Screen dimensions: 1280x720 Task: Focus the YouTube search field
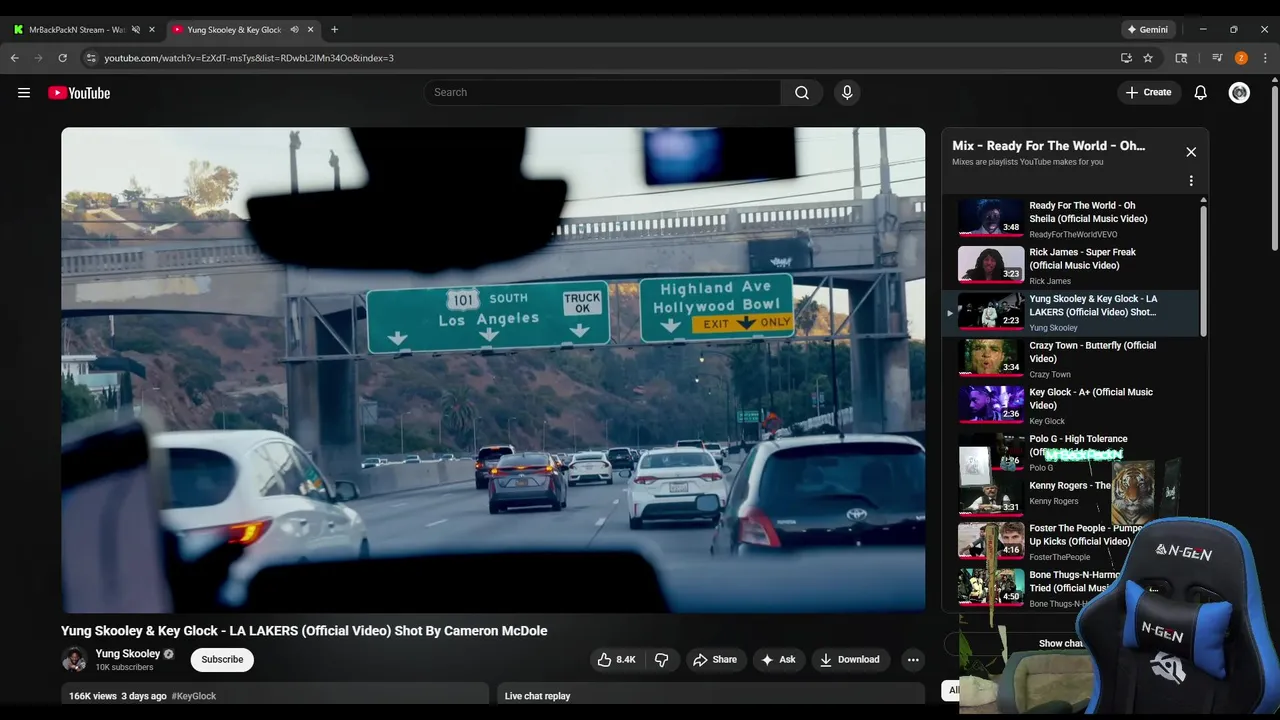pos(603,93)
